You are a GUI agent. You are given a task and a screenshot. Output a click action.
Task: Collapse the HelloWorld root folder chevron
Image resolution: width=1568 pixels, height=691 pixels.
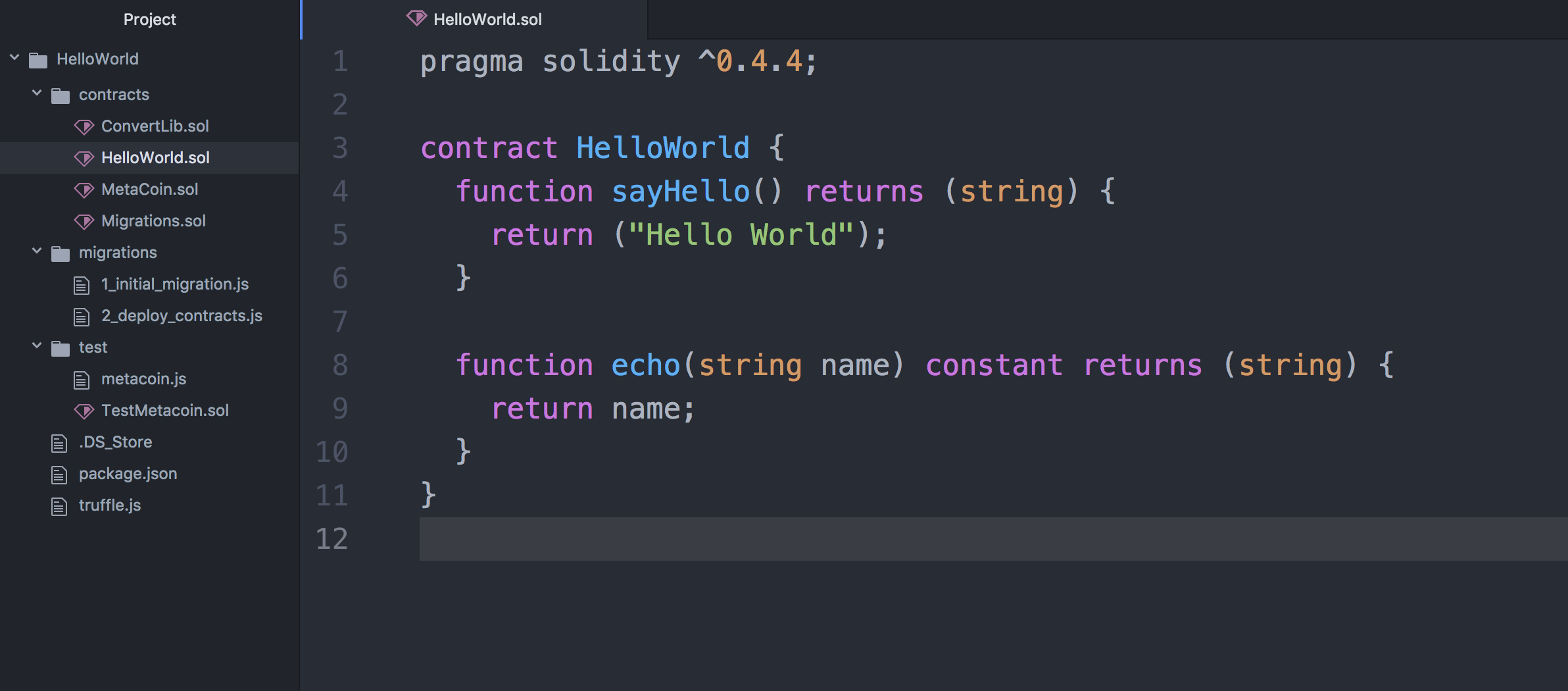pyautogui.click(x=14, y=58)
